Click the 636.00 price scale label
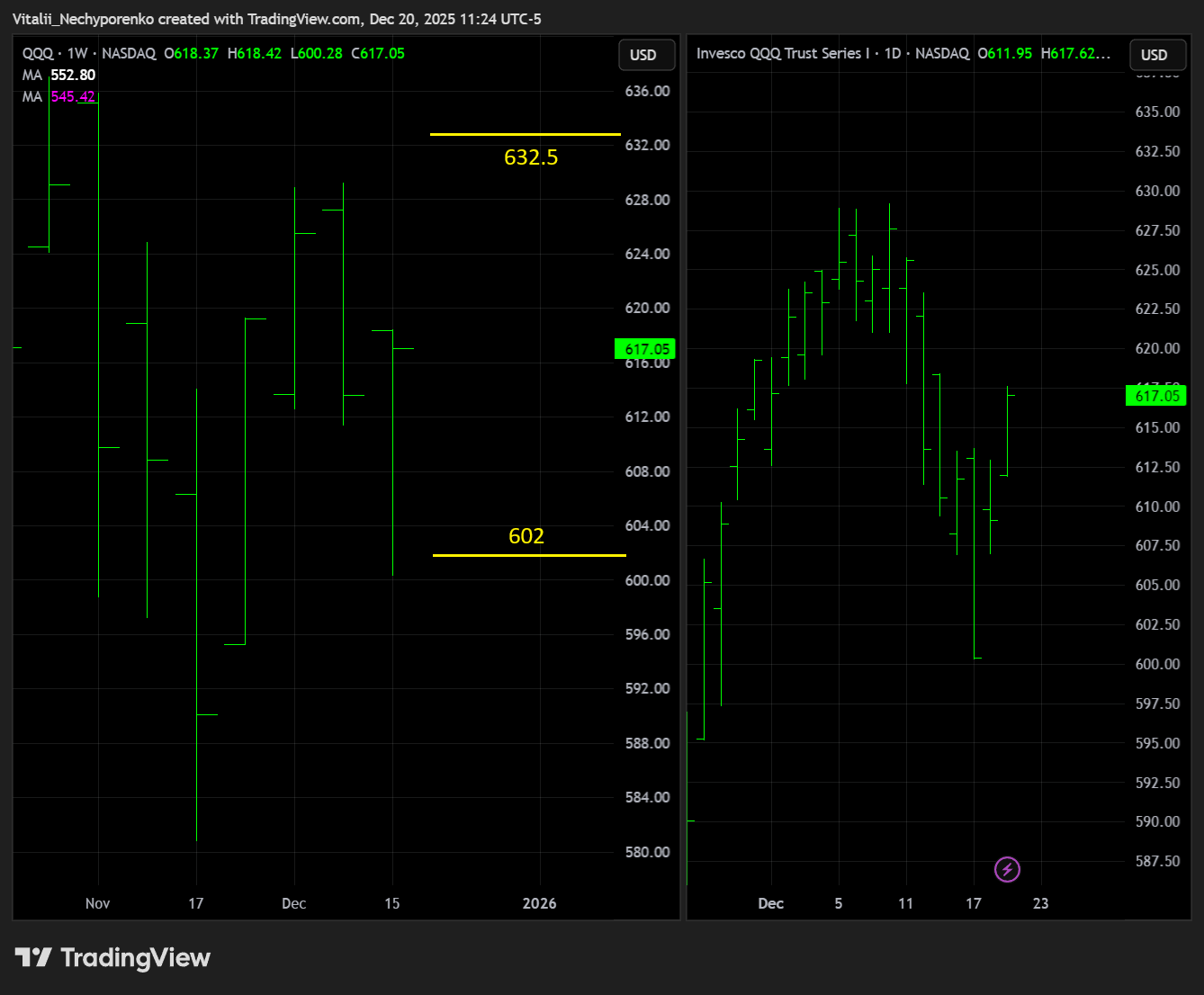The image size is (1204, 995). point(648,91)
